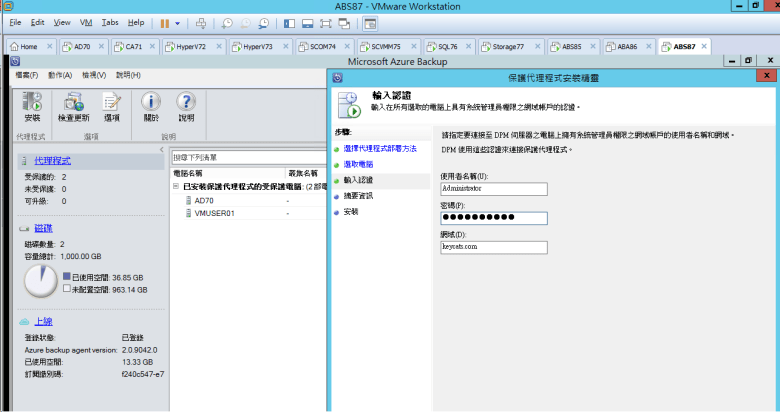The image size is (780, 412).
Task: Open dropdown arrow beside the pause button
Action: [178, 22]
